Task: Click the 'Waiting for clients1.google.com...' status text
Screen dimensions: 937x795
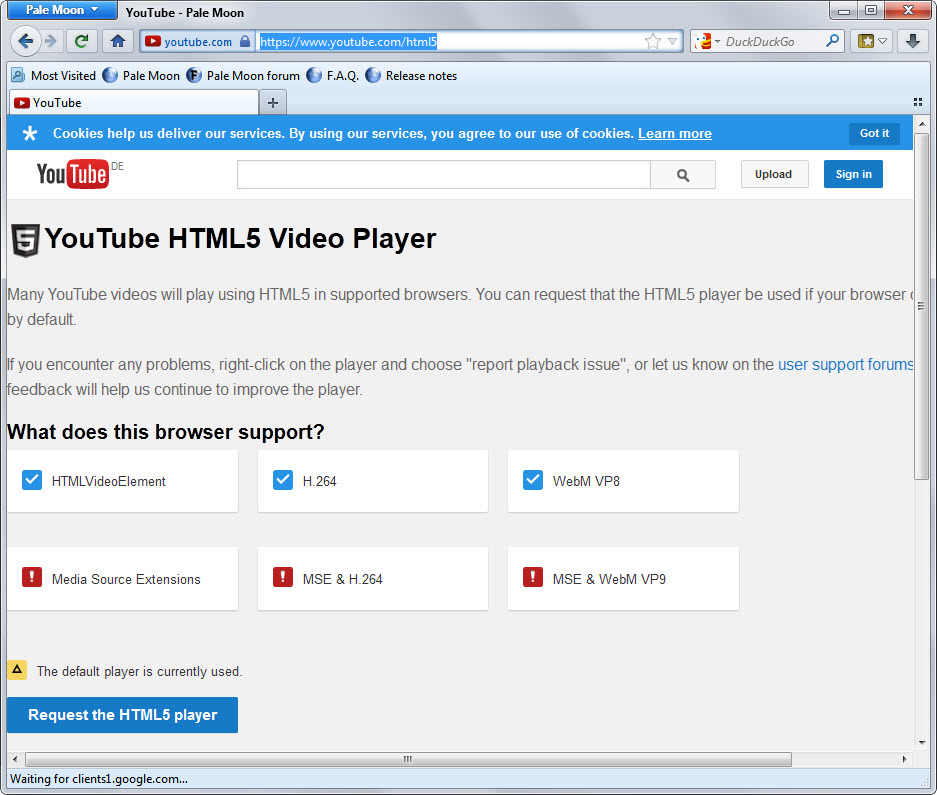Action: [x=99, y=779]
